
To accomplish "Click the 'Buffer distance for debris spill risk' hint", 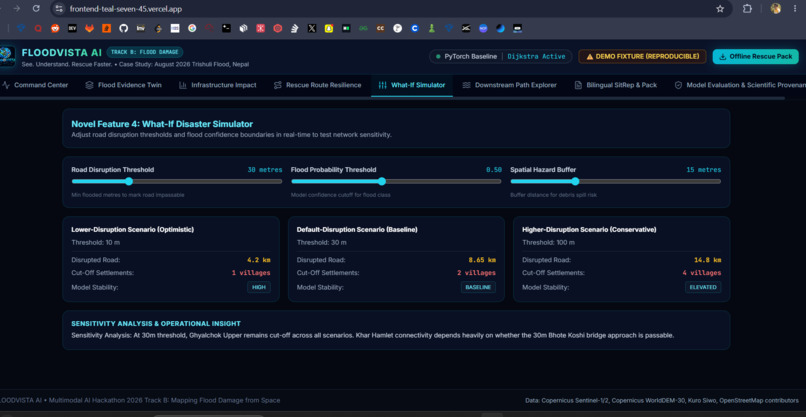I will [x=553, y=195].
